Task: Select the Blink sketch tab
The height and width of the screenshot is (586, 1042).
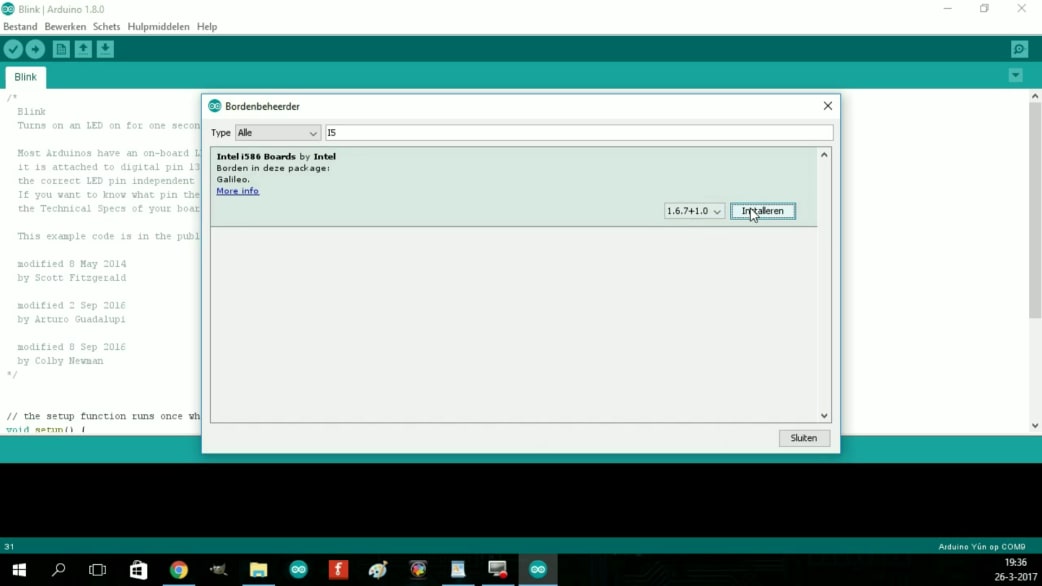Action: [x=25, y=77]
